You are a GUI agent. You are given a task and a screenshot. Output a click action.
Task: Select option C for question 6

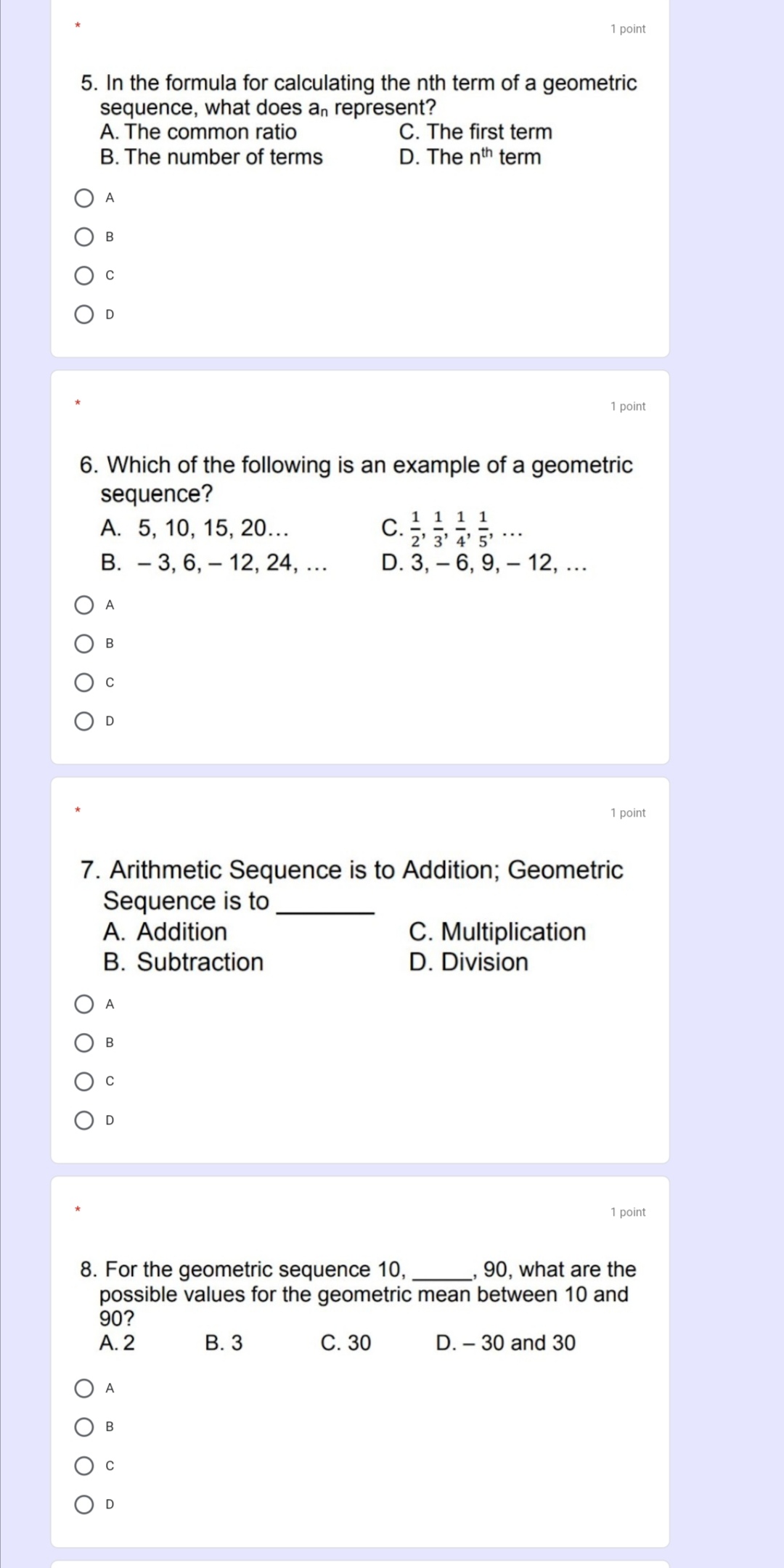[83, 681]
